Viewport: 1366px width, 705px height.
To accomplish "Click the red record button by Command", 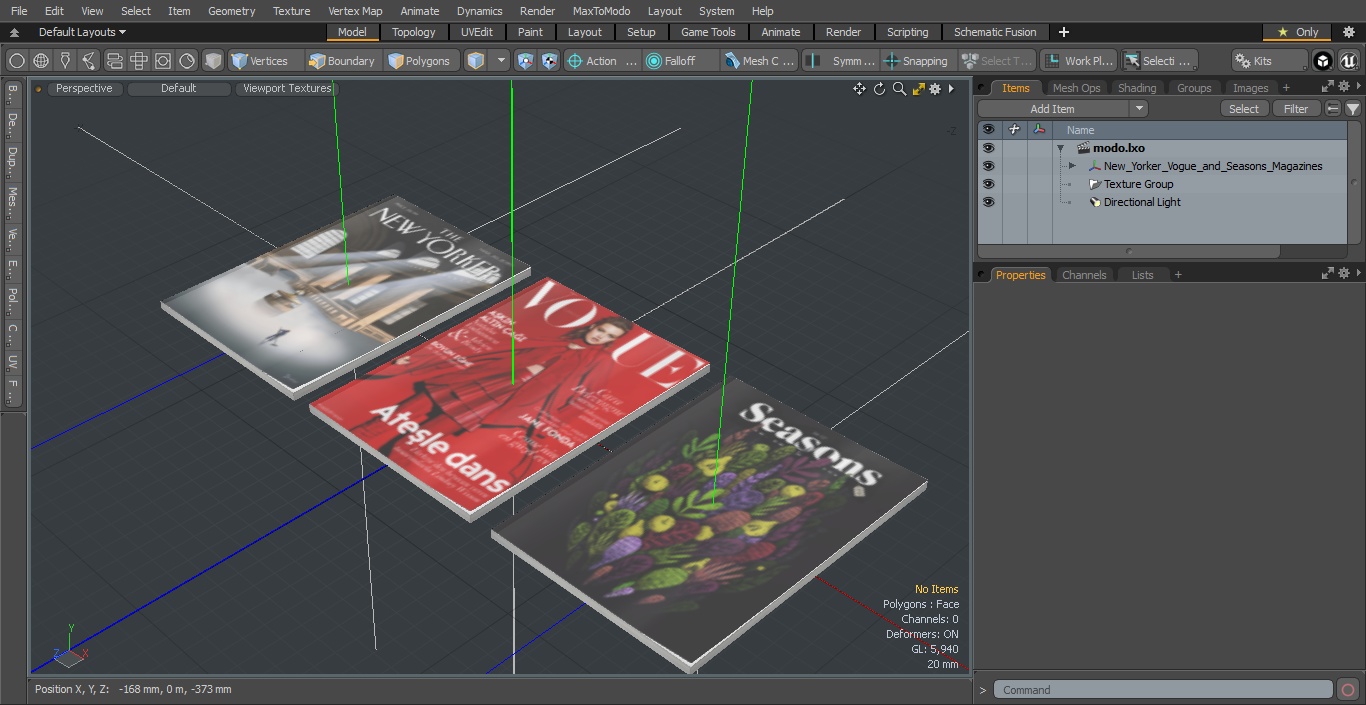I will tap(1347, 690).
